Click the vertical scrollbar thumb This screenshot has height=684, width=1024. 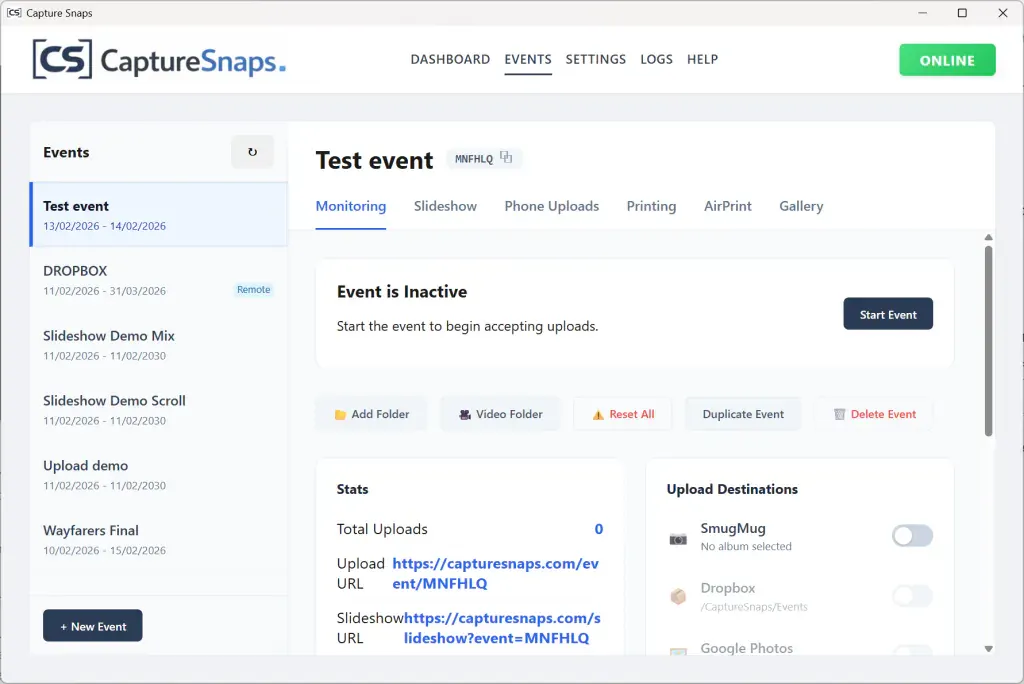tap(988, 341)
